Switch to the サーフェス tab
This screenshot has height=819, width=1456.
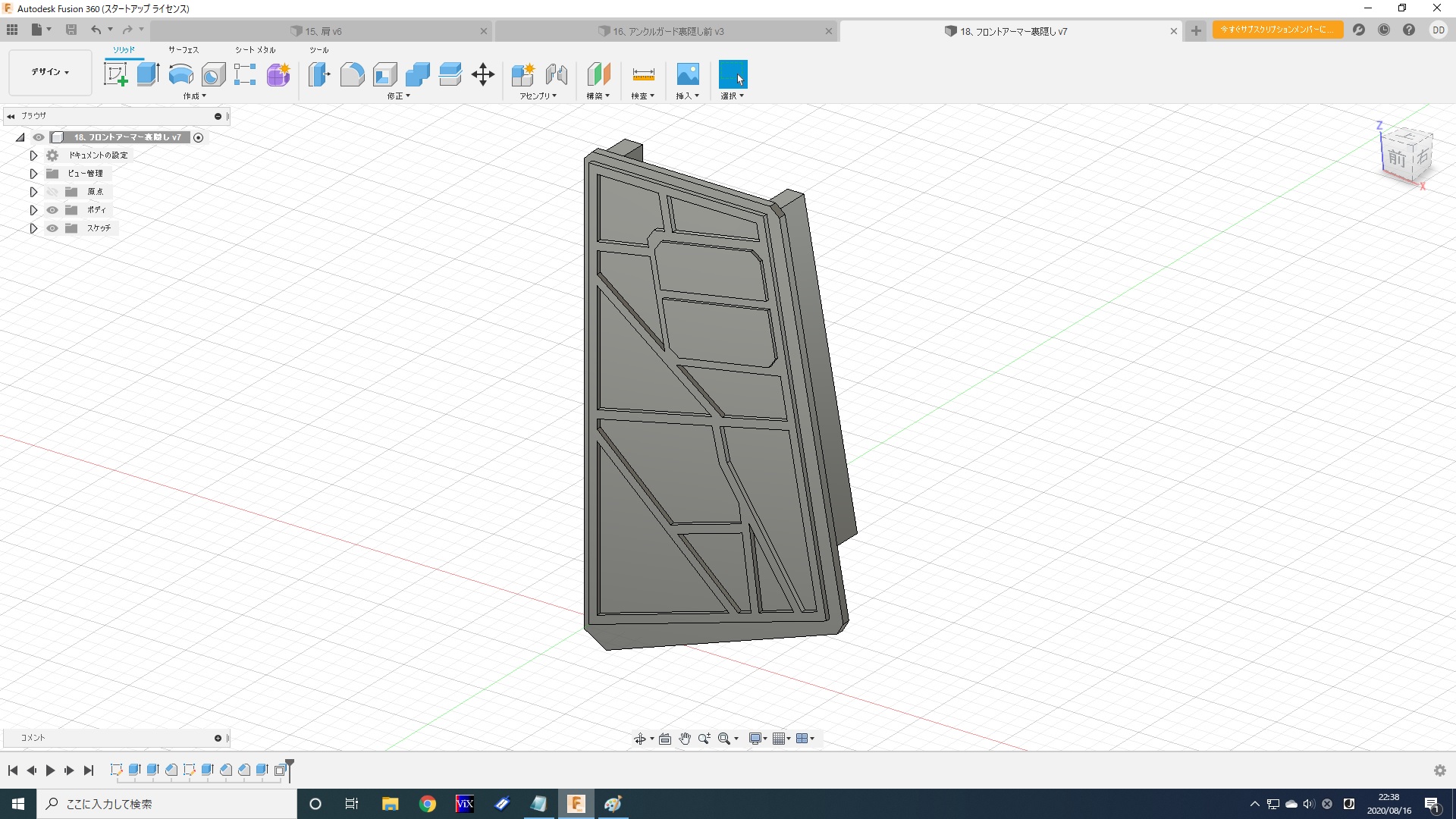[184, 50]
